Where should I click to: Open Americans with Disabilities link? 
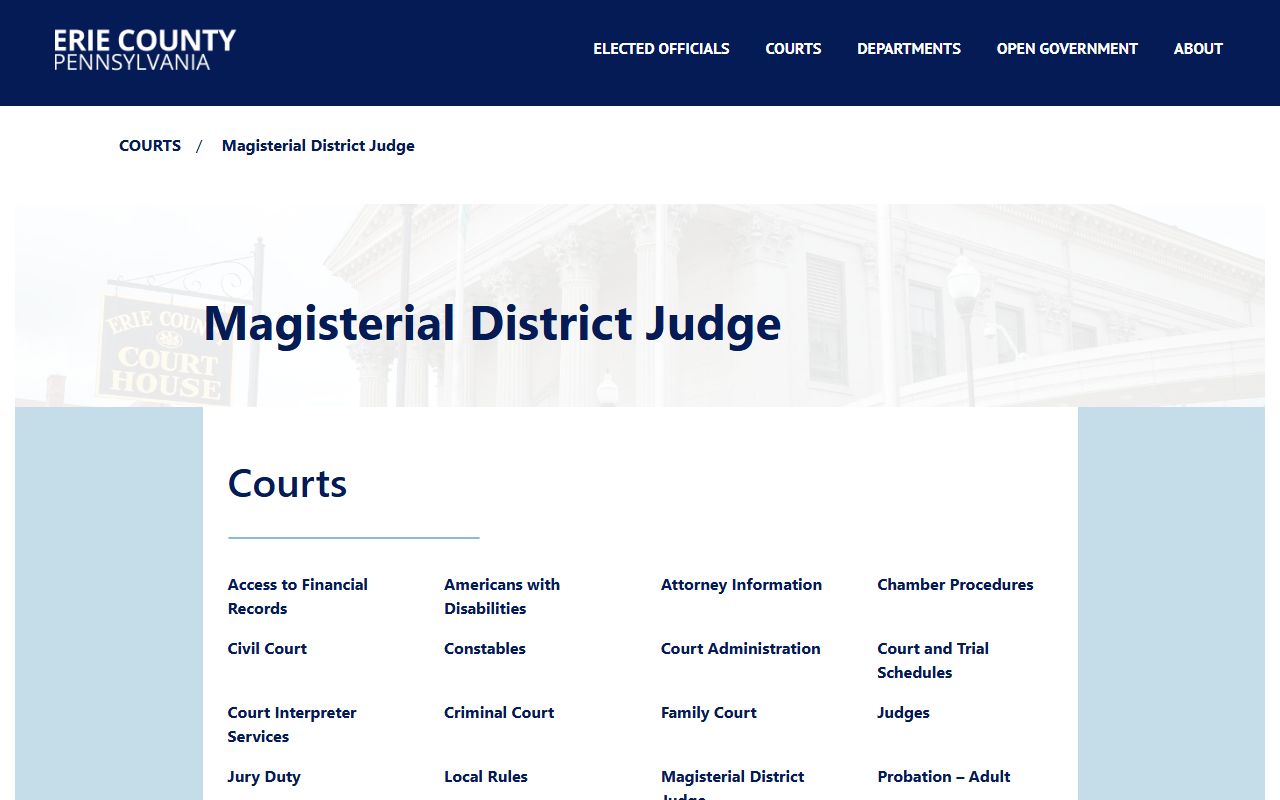(502, 597)
